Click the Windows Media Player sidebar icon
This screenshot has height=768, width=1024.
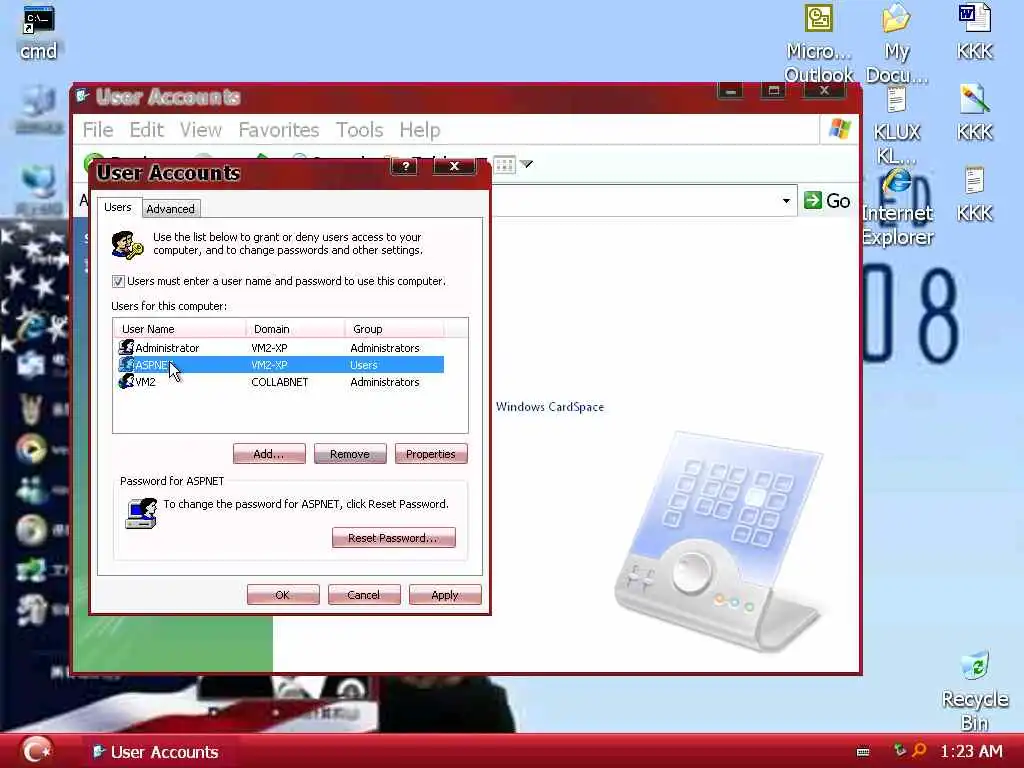pos(31,448)
